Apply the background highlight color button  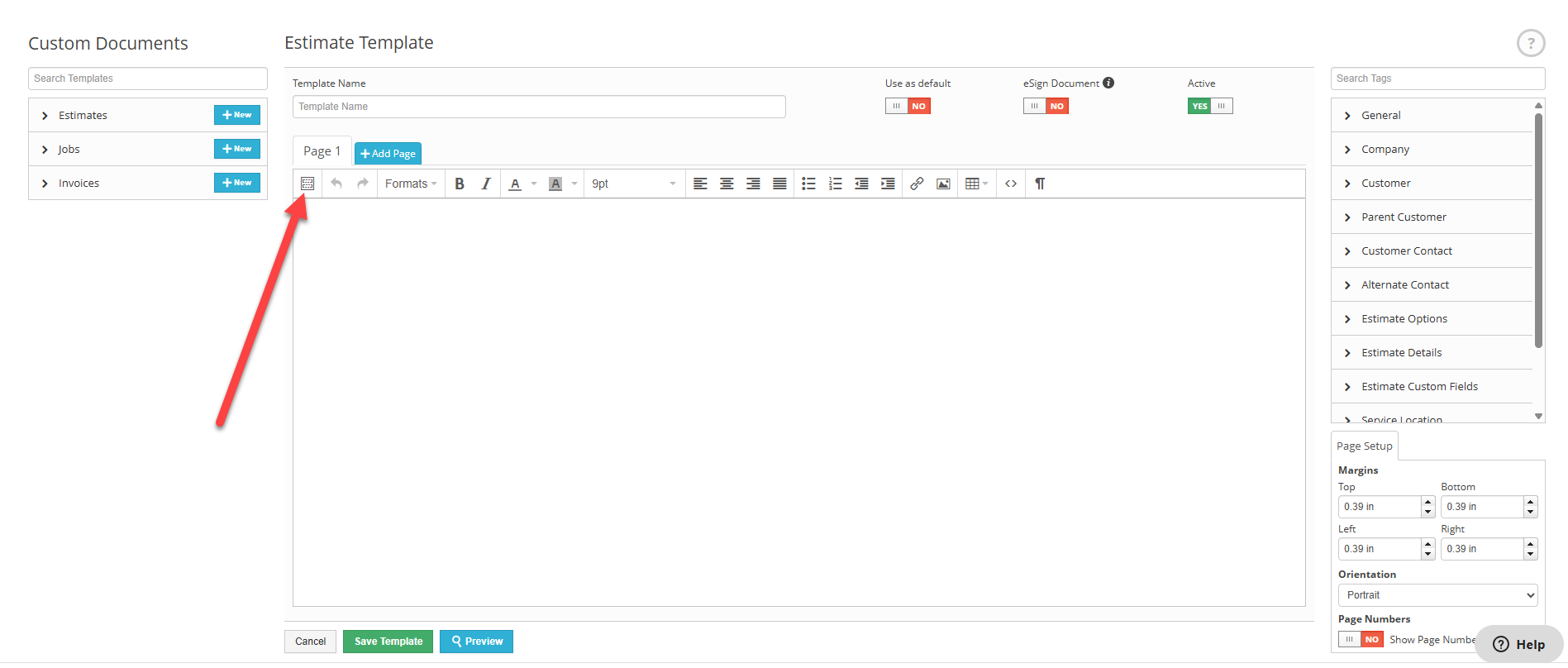pyautogui.click(x=555, y=184)
